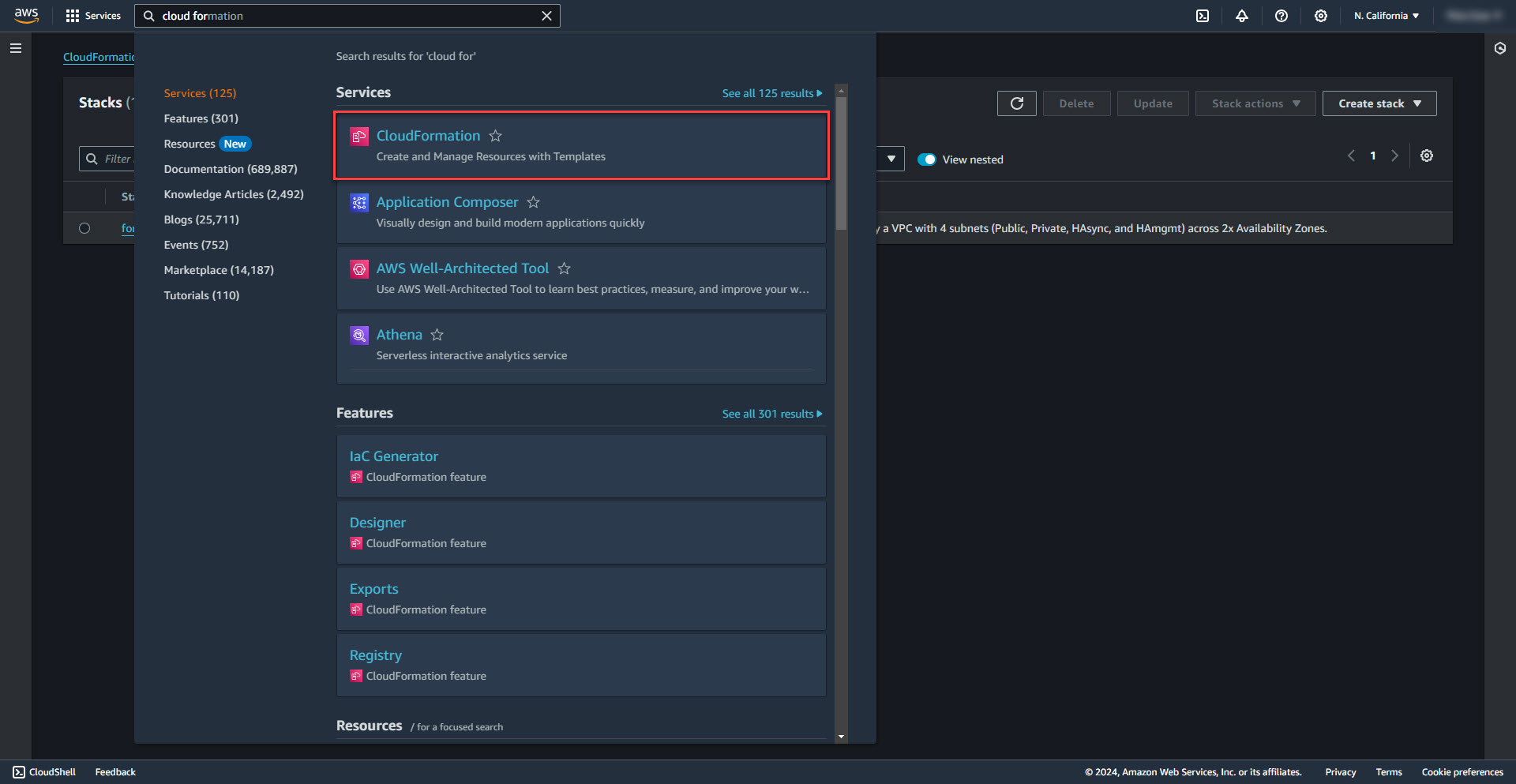Screen dimensions: 1516x784
Task: Favorite AWS Well-Architected Tool with the star
Action: point(564,268)
